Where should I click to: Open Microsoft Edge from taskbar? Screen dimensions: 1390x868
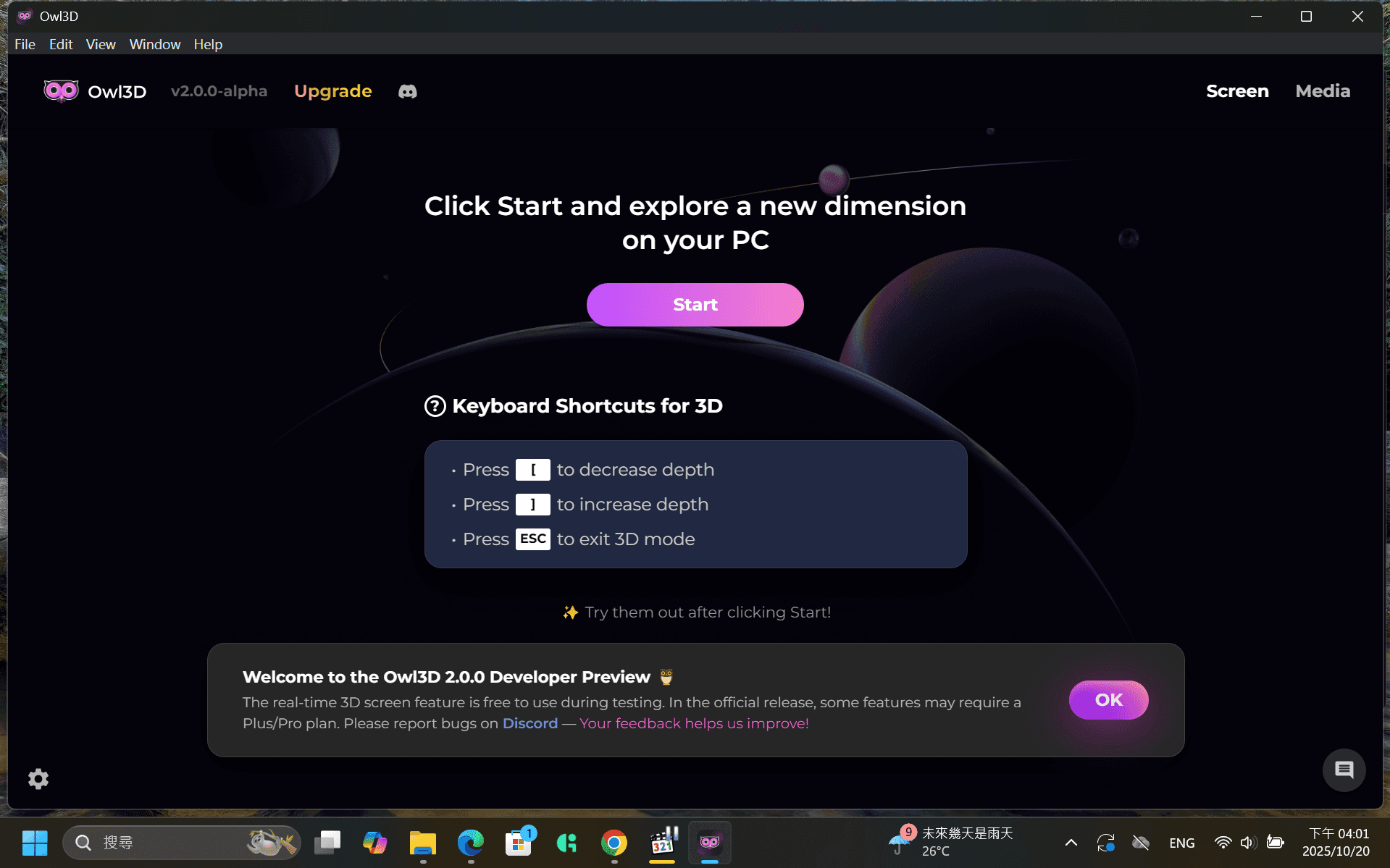point(471,843)
